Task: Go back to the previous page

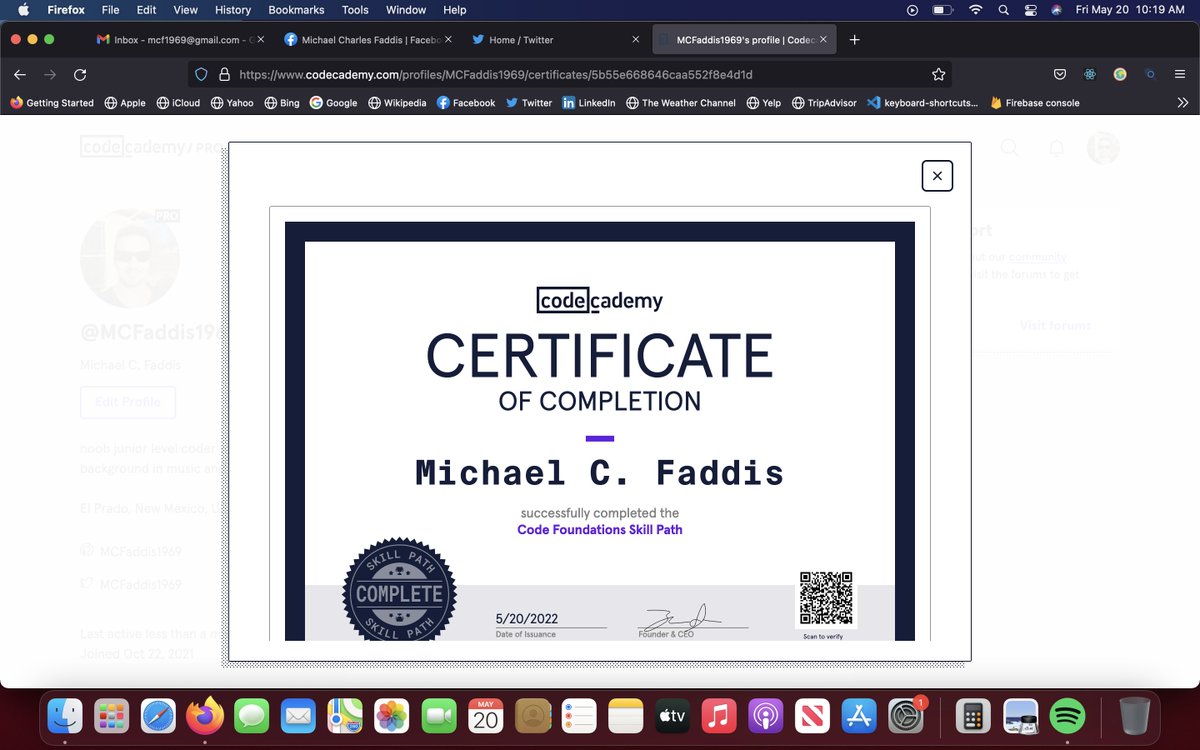Action: click(x=20, y=74)
